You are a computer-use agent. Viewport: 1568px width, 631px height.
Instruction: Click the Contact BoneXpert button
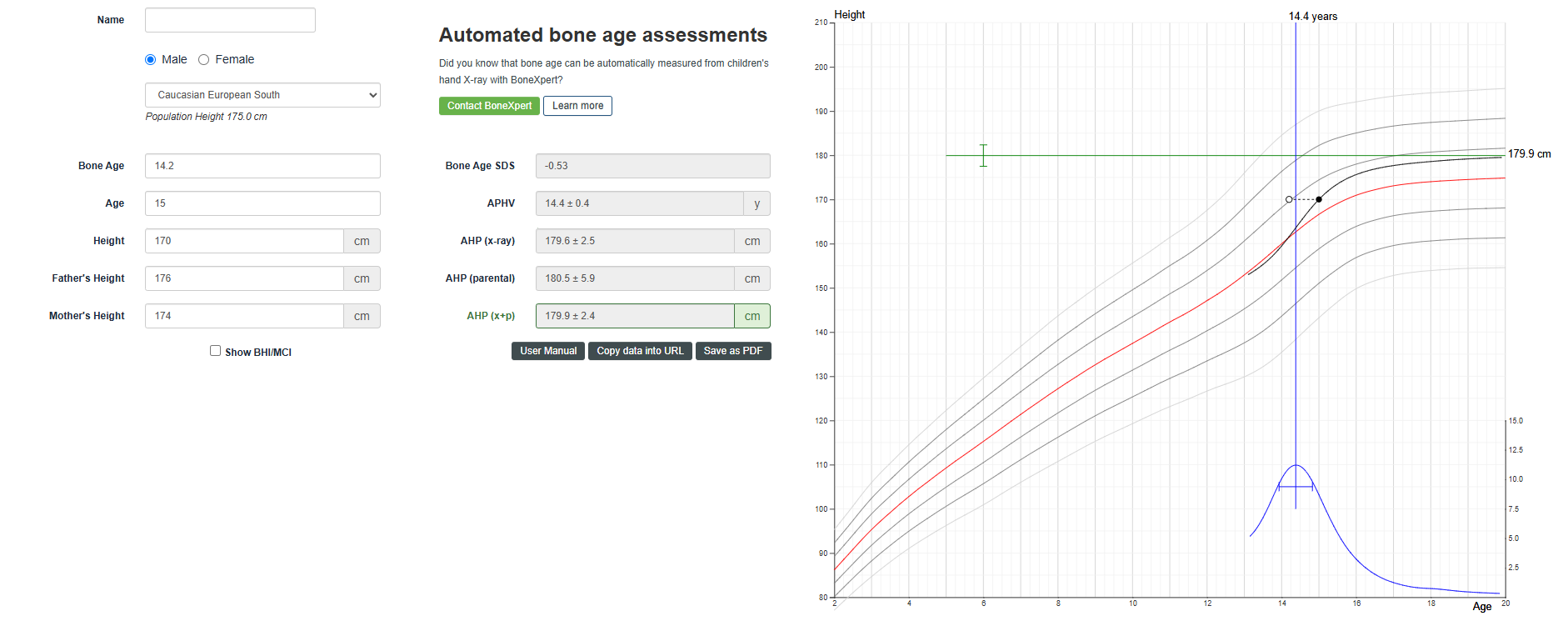489,106
